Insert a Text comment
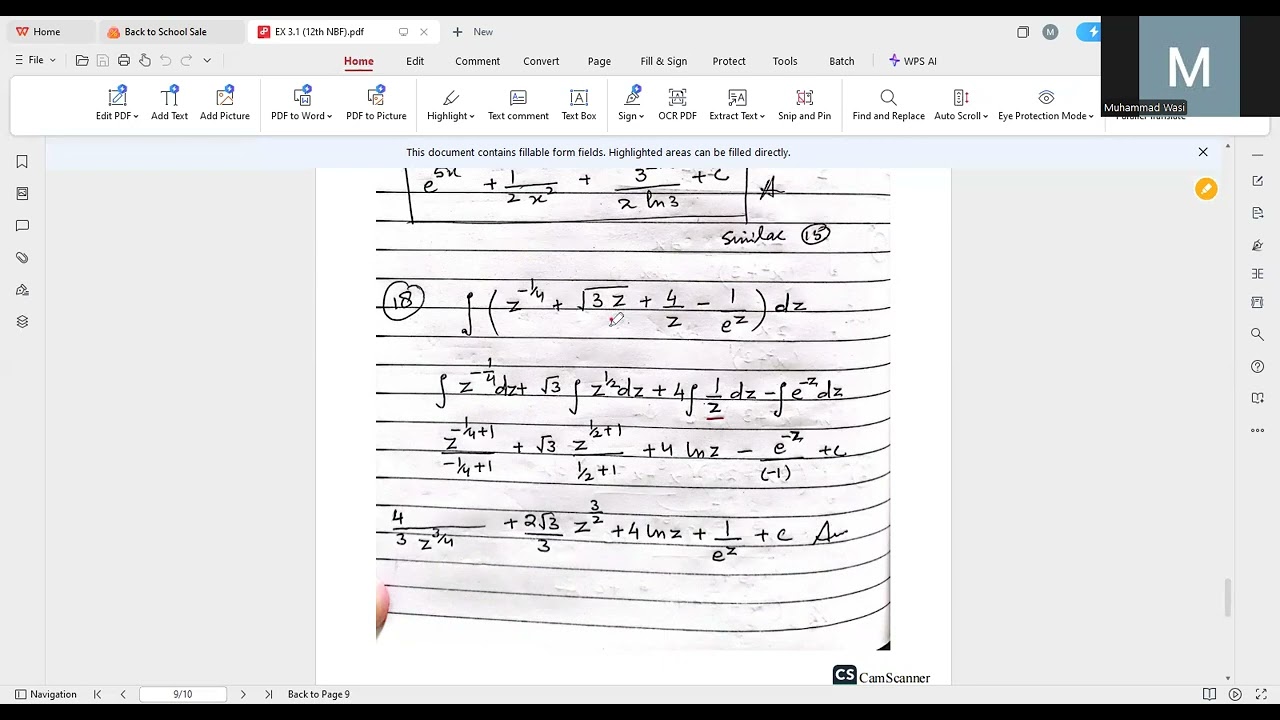Image resolution: width=1280 pixels, height=720 pixels. pyautogui.click(x=518, y=104)
